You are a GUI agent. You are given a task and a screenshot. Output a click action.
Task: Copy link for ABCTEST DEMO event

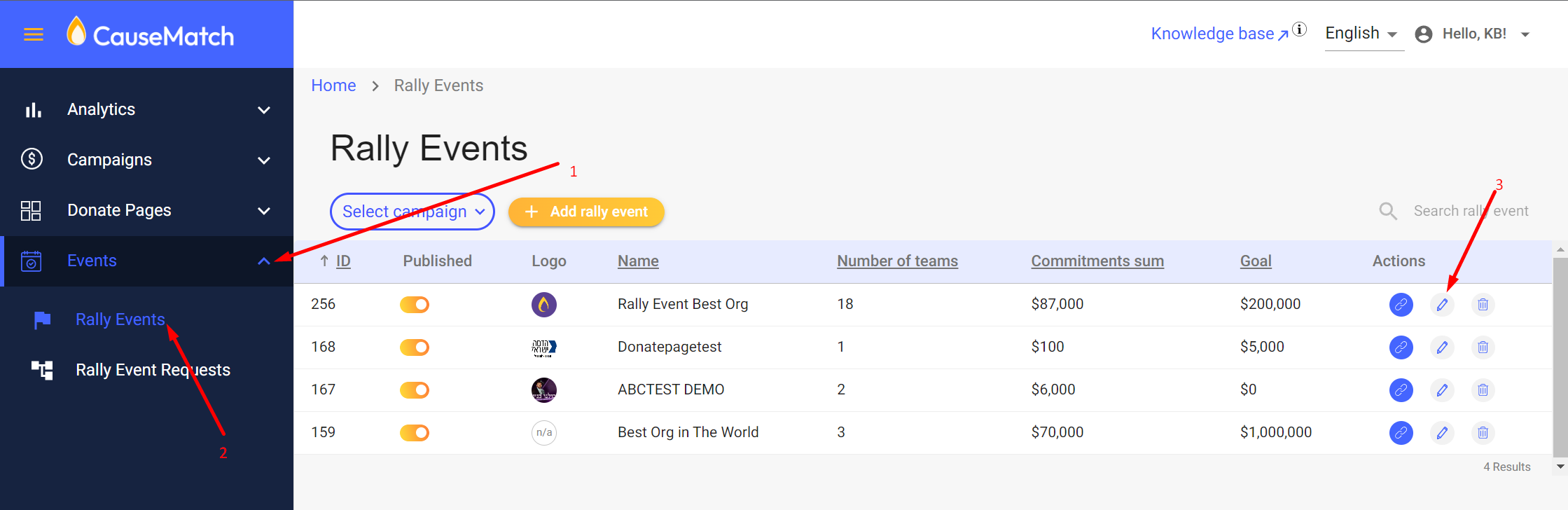1401,390
